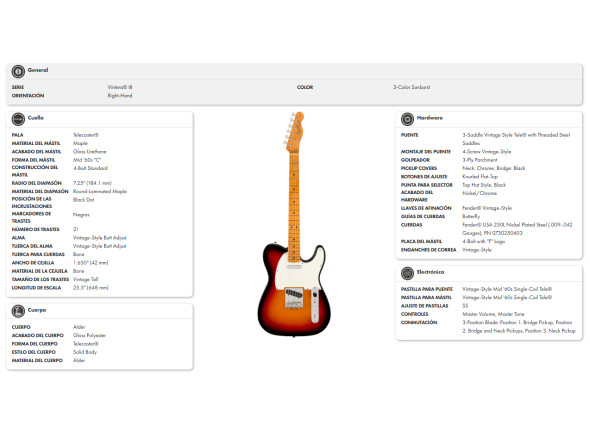Select the Cuello section heading
This screenshot has width=590, height=434.
coord(36,118)
